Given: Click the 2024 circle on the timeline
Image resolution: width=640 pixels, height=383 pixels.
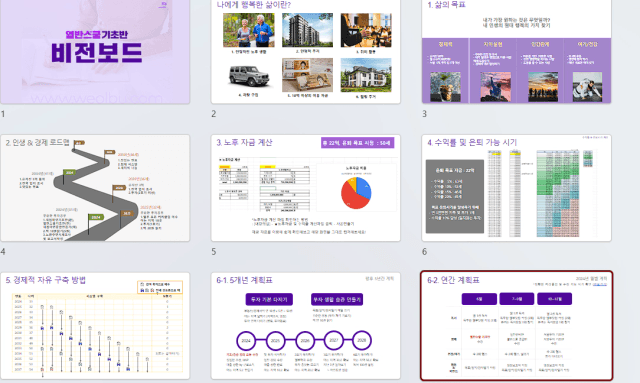Looking at the screenshot, I should (x=246, y=341).
